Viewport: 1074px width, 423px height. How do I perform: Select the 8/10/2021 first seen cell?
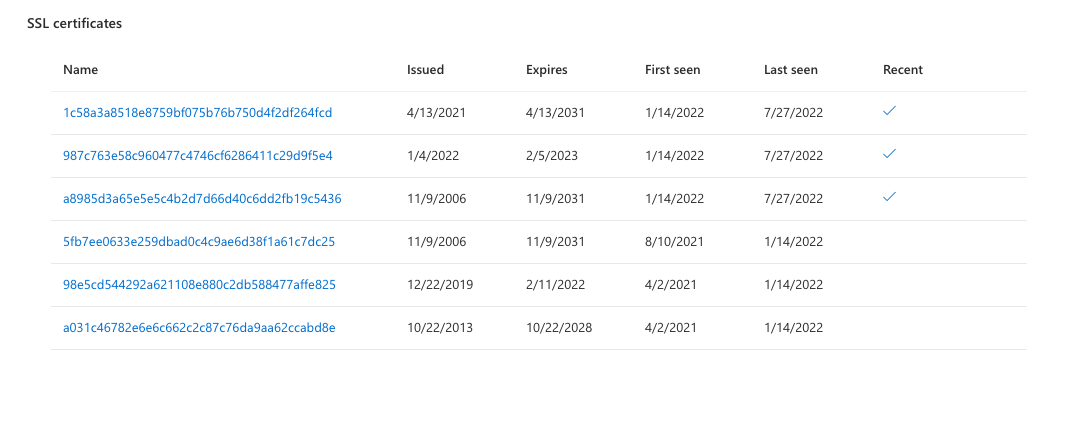click(x=674, y=241)
